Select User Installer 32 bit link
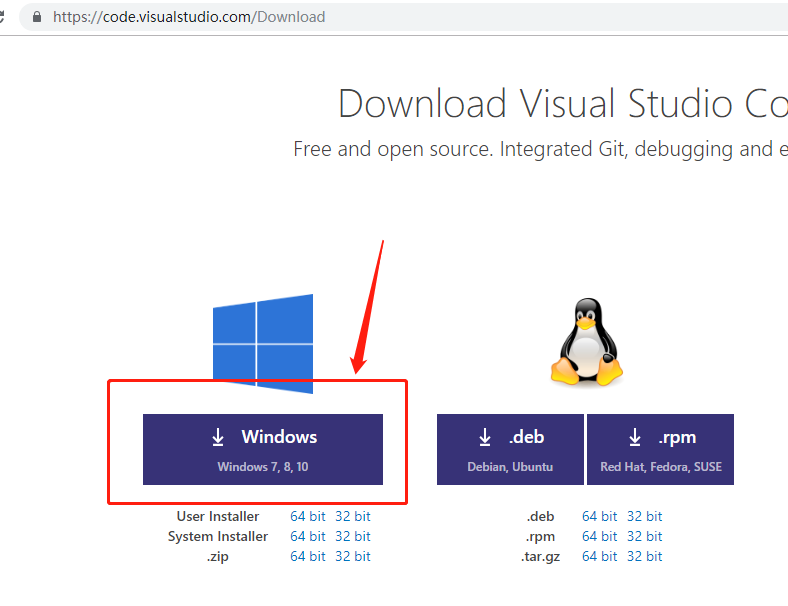 (x=353, y=516)
